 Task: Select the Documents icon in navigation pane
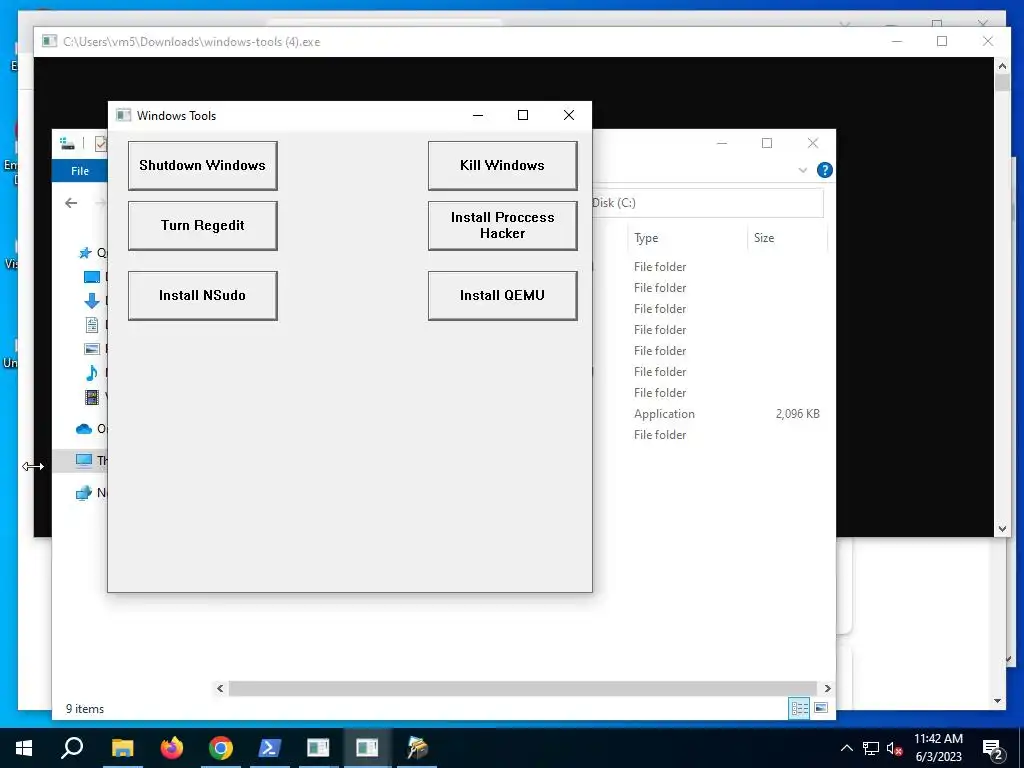92,325
